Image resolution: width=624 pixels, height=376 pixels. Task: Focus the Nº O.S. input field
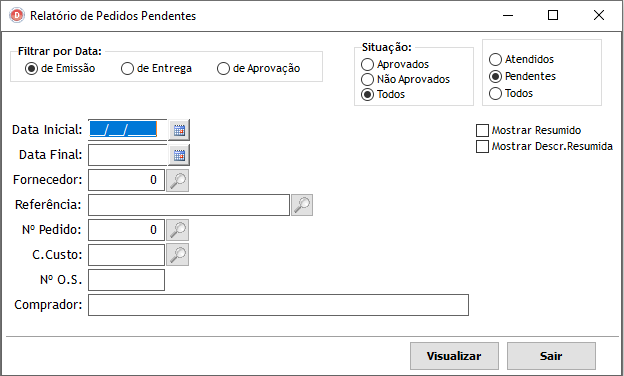[126, 280]
